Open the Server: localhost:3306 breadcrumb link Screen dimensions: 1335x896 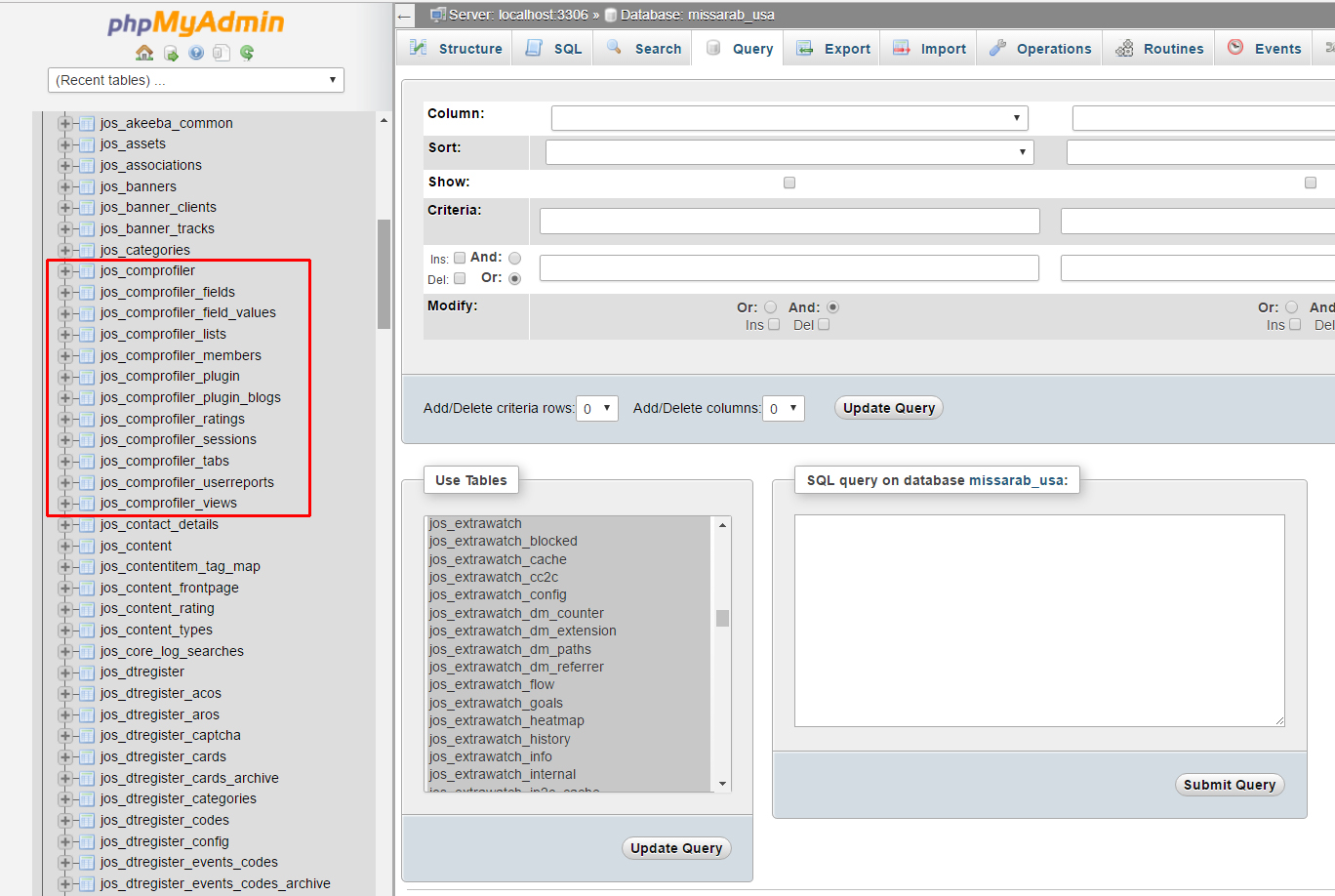[x=518, y=15]
